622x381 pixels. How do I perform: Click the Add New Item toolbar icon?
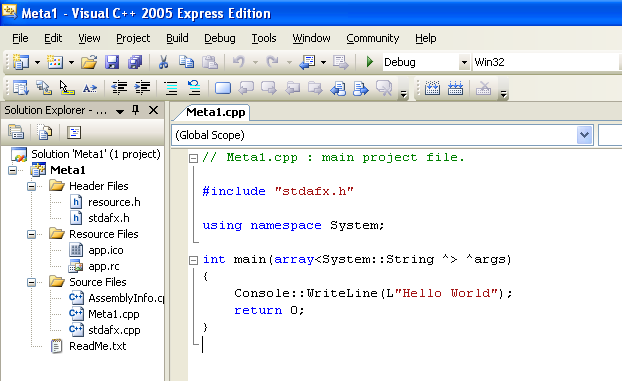(55, 62)
